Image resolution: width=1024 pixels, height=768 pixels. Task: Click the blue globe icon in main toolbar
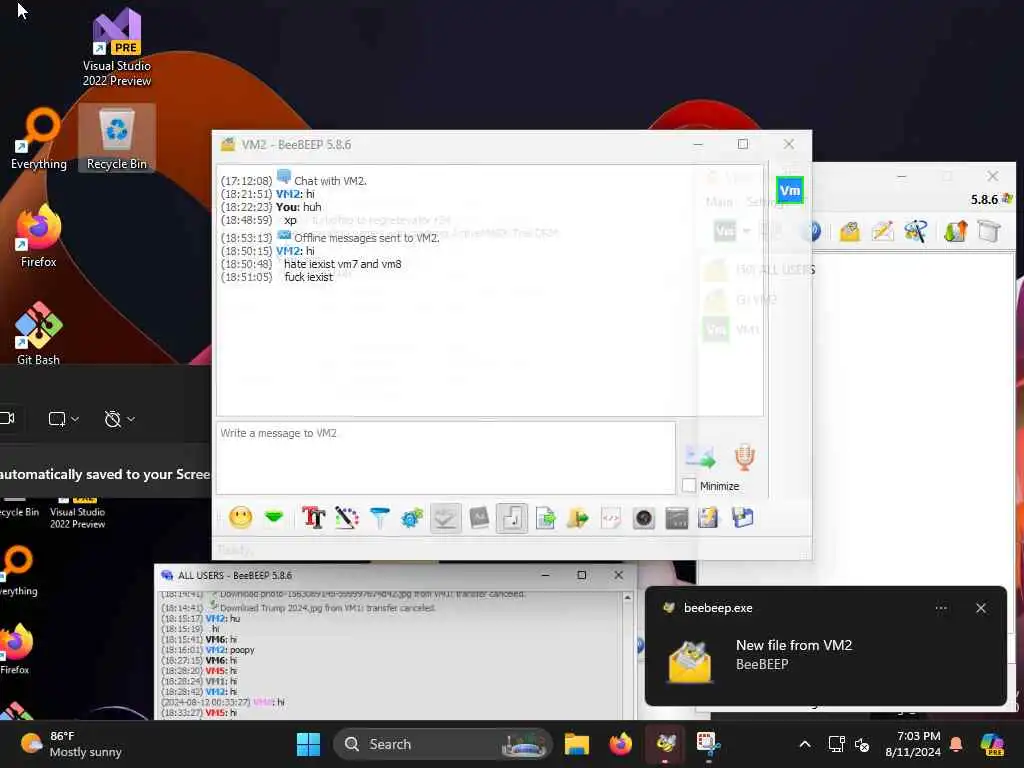point(812,231)
